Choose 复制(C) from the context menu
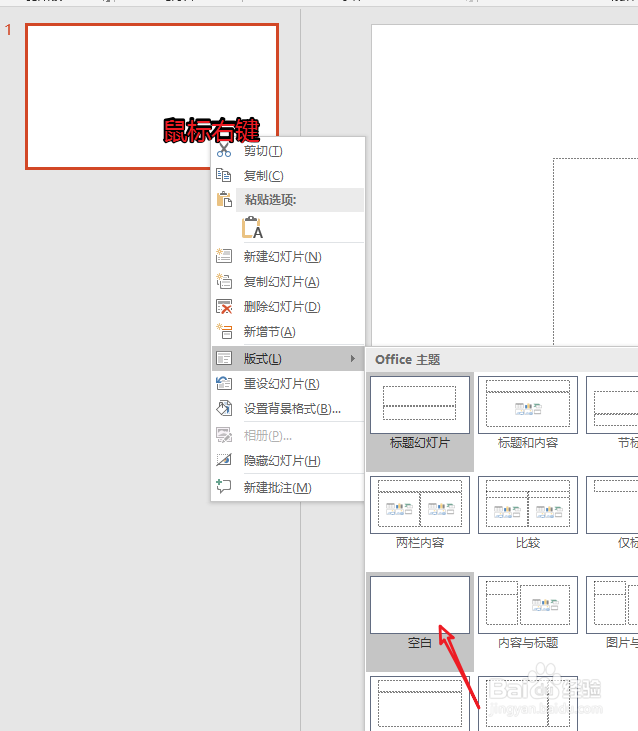This screenshot has width=638, height=731. click(x=288, y=176)
